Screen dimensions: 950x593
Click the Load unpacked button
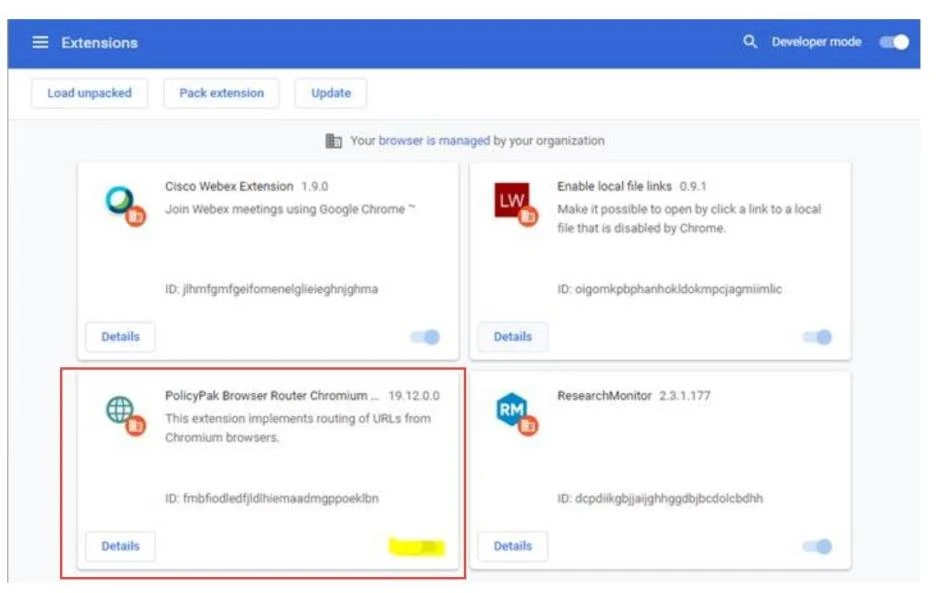89,93
